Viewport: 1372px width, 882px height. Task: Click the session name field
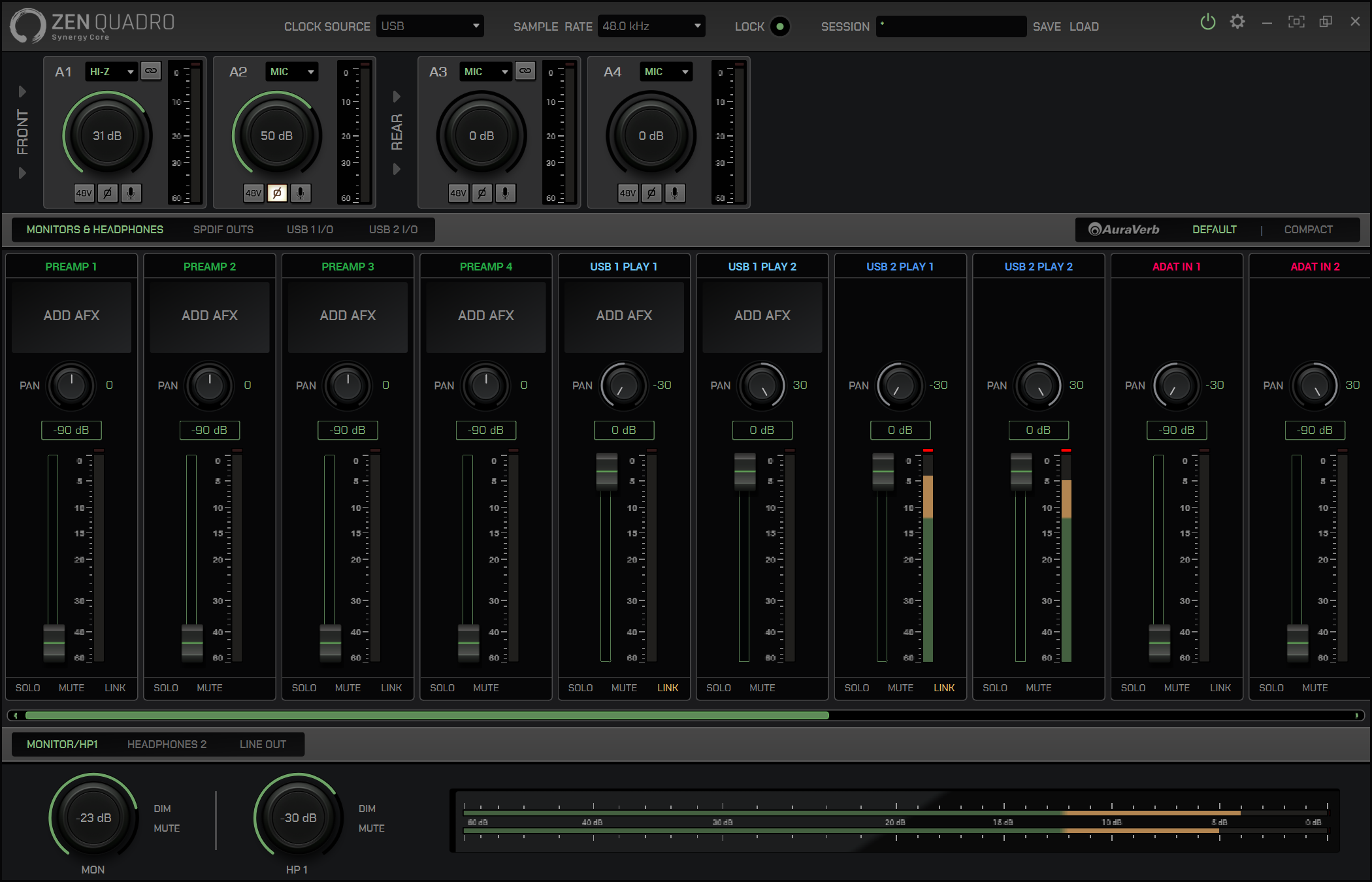pyautogui.click(x=951, y=26)
